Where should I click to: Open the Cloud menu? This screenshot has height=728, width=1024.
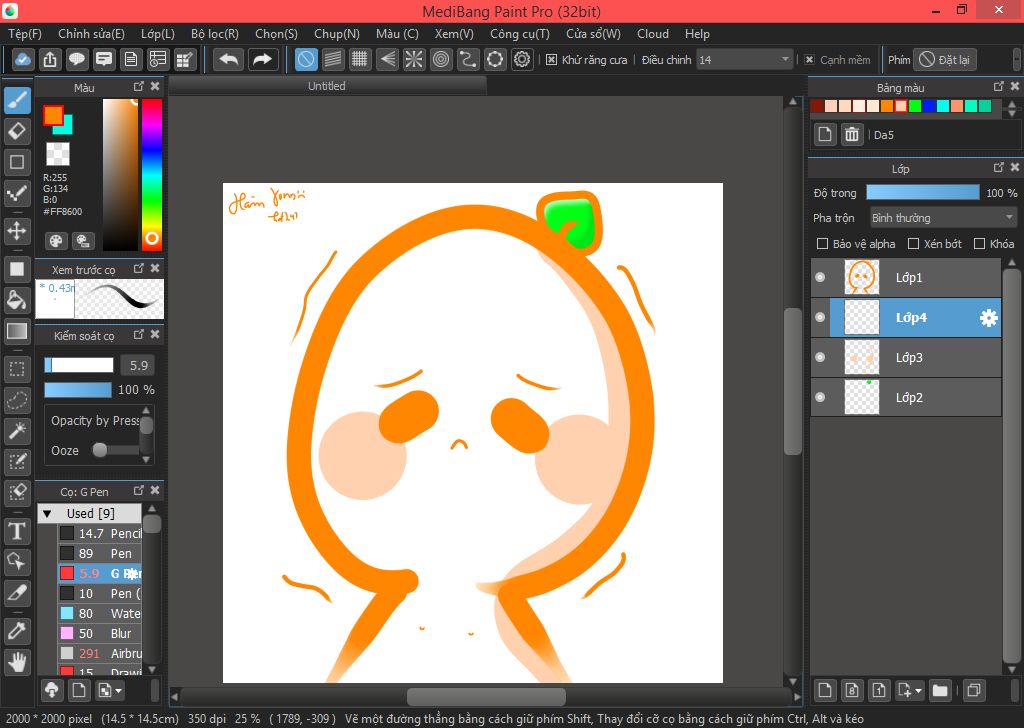click(x=653, y=34)
